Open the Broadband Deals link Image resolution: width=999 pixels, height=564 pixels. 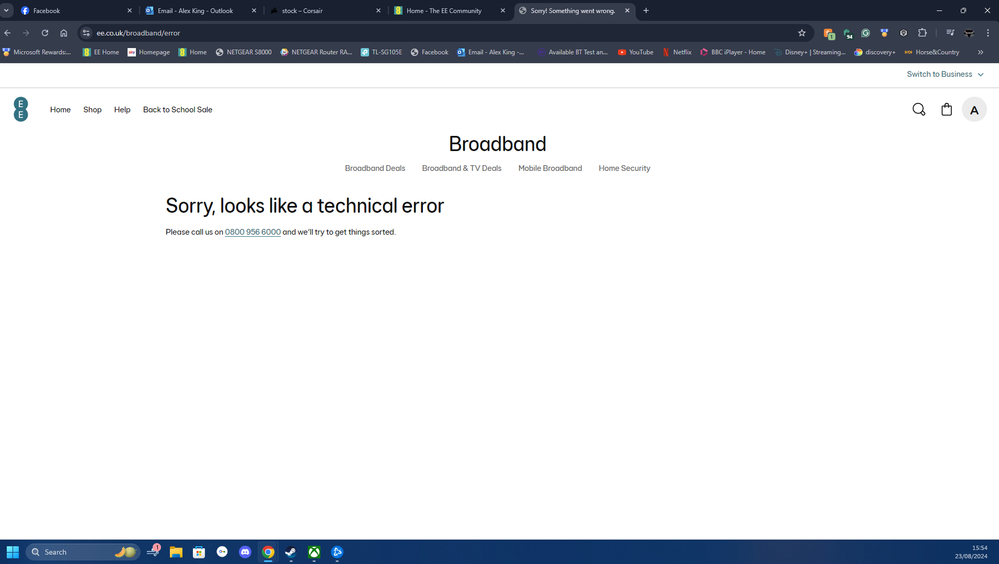point(375,168)
